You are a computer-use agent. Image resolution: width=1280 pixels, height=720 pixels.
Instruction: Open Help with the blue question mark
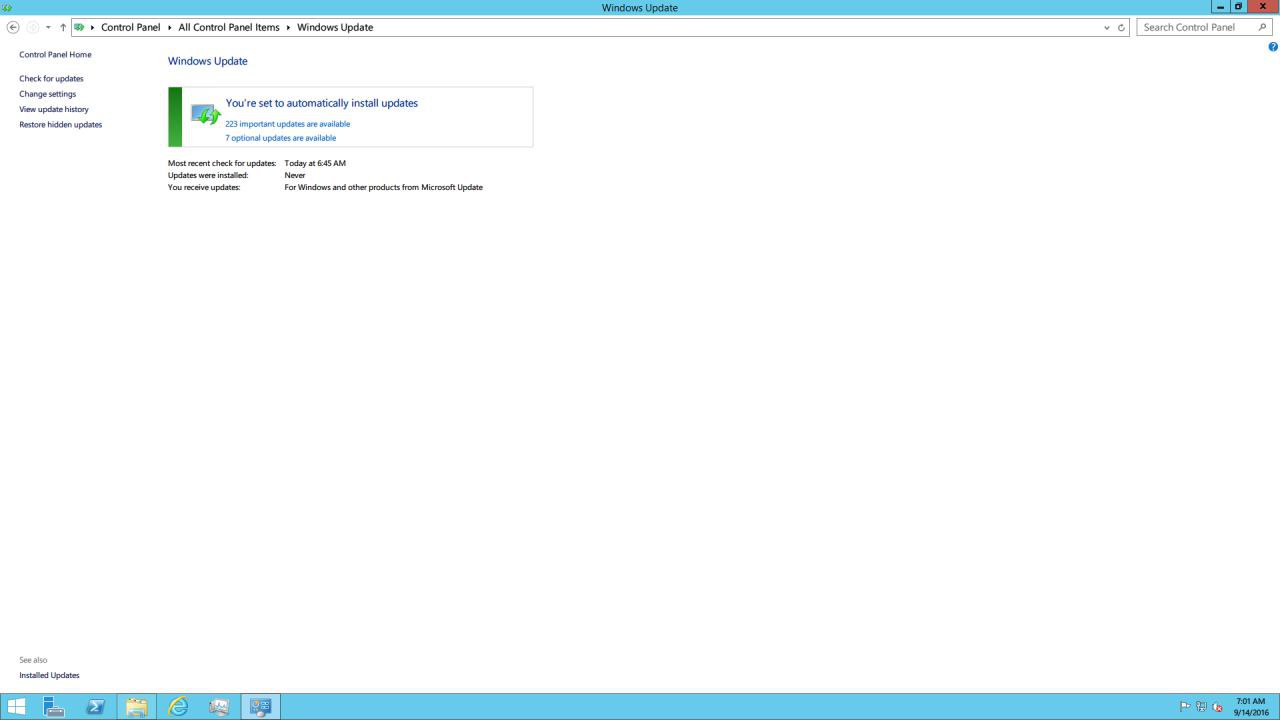(x=1273, y=47)
